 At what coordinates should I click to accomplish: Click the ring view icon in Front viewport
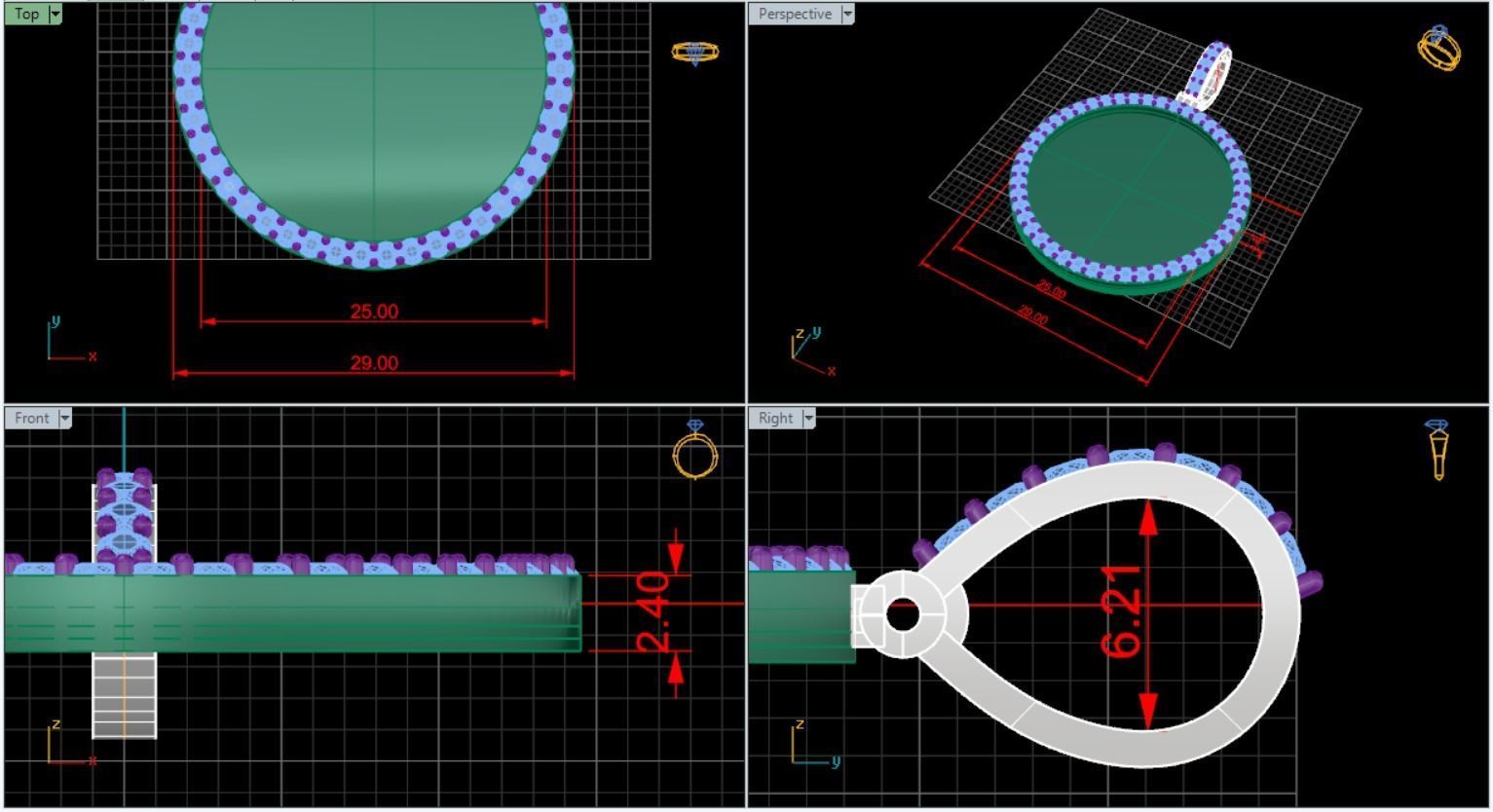[x=695, y=450]
